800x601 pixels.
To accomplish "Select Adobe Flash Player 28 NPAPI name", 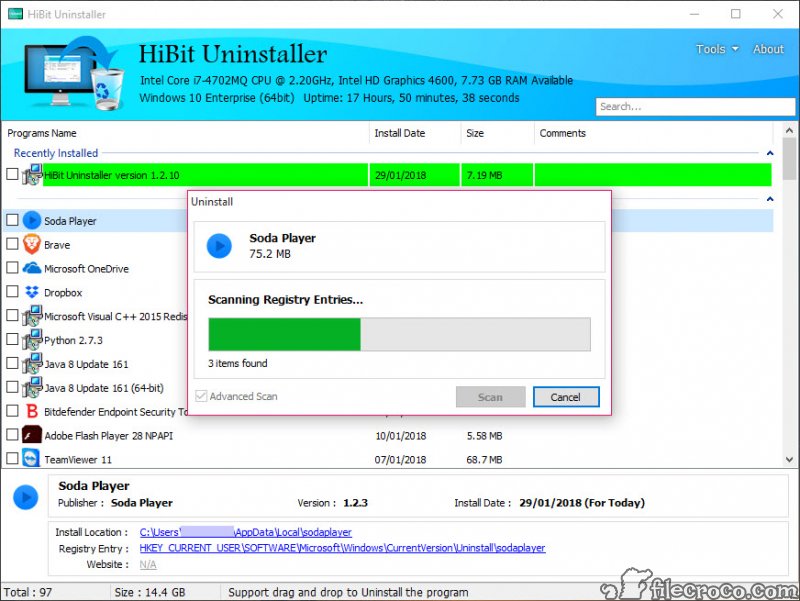I will [109, 436].
